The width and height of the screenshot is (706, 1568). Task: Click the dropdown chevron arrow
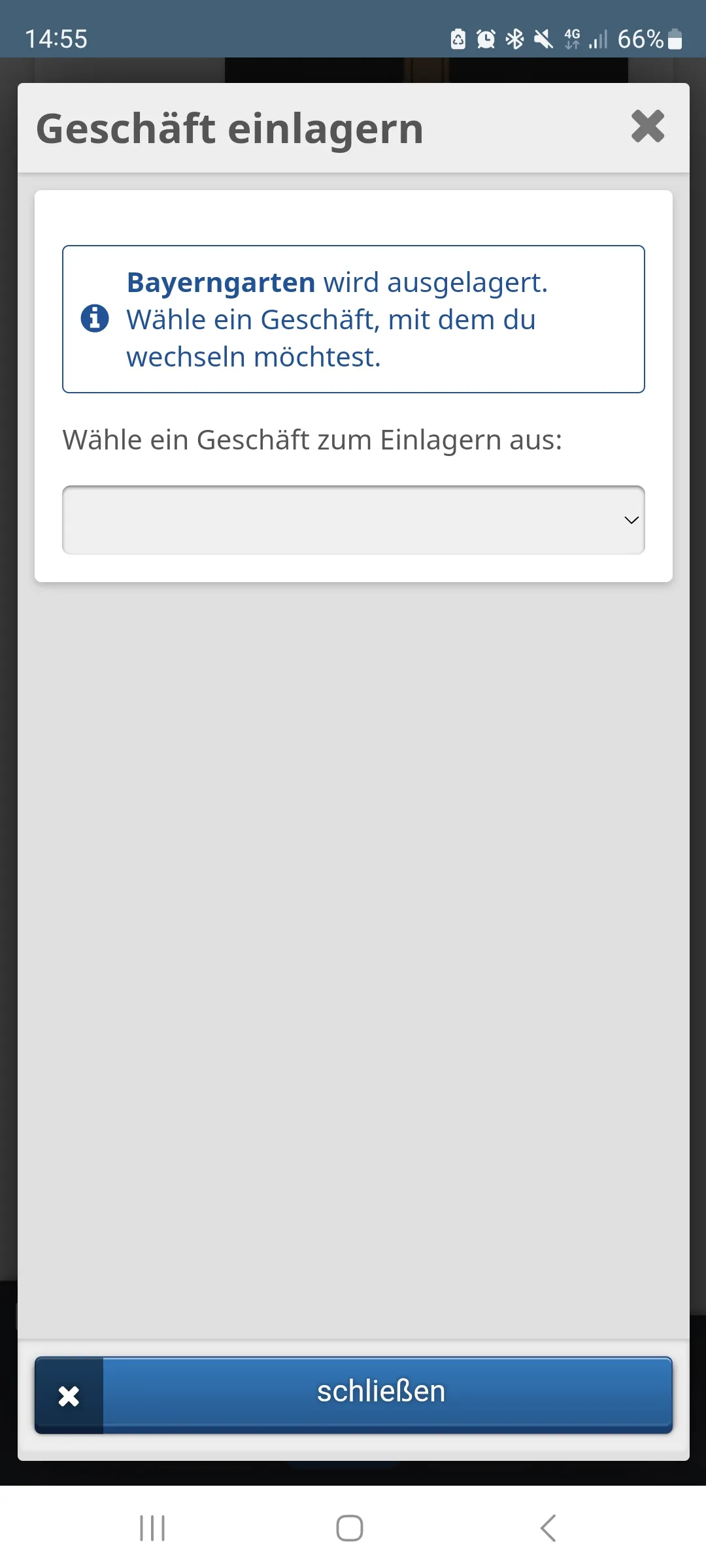(x=631, y=520)
